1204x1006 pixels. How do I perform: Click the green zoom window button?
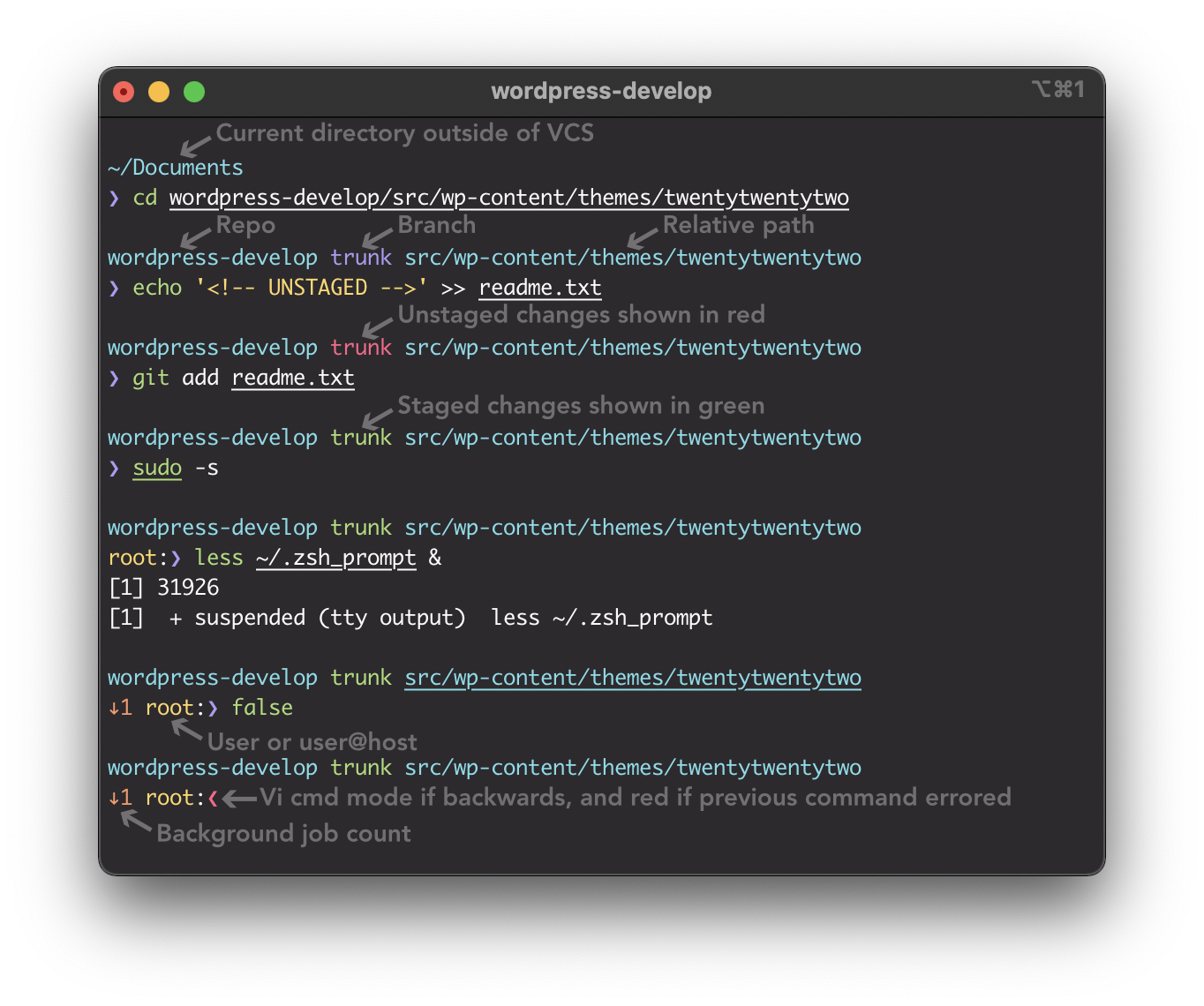click(x=194, y=92)
